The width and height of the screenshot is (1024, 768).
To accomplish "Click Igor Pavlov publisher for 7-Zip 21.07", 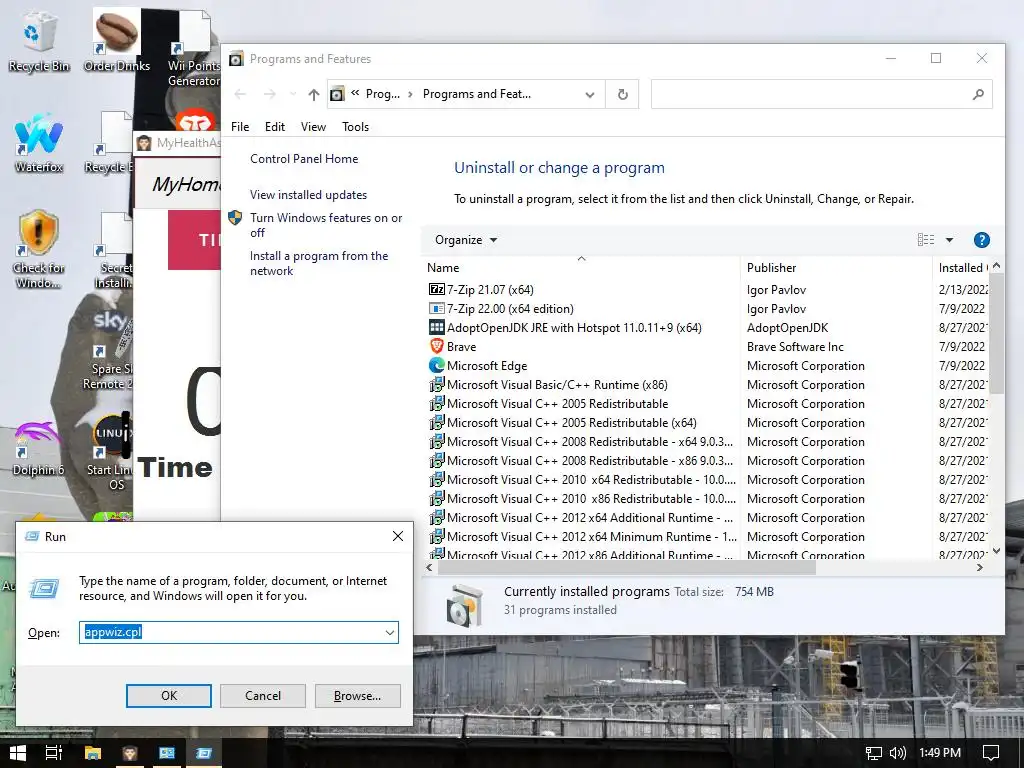I will 776,289.
